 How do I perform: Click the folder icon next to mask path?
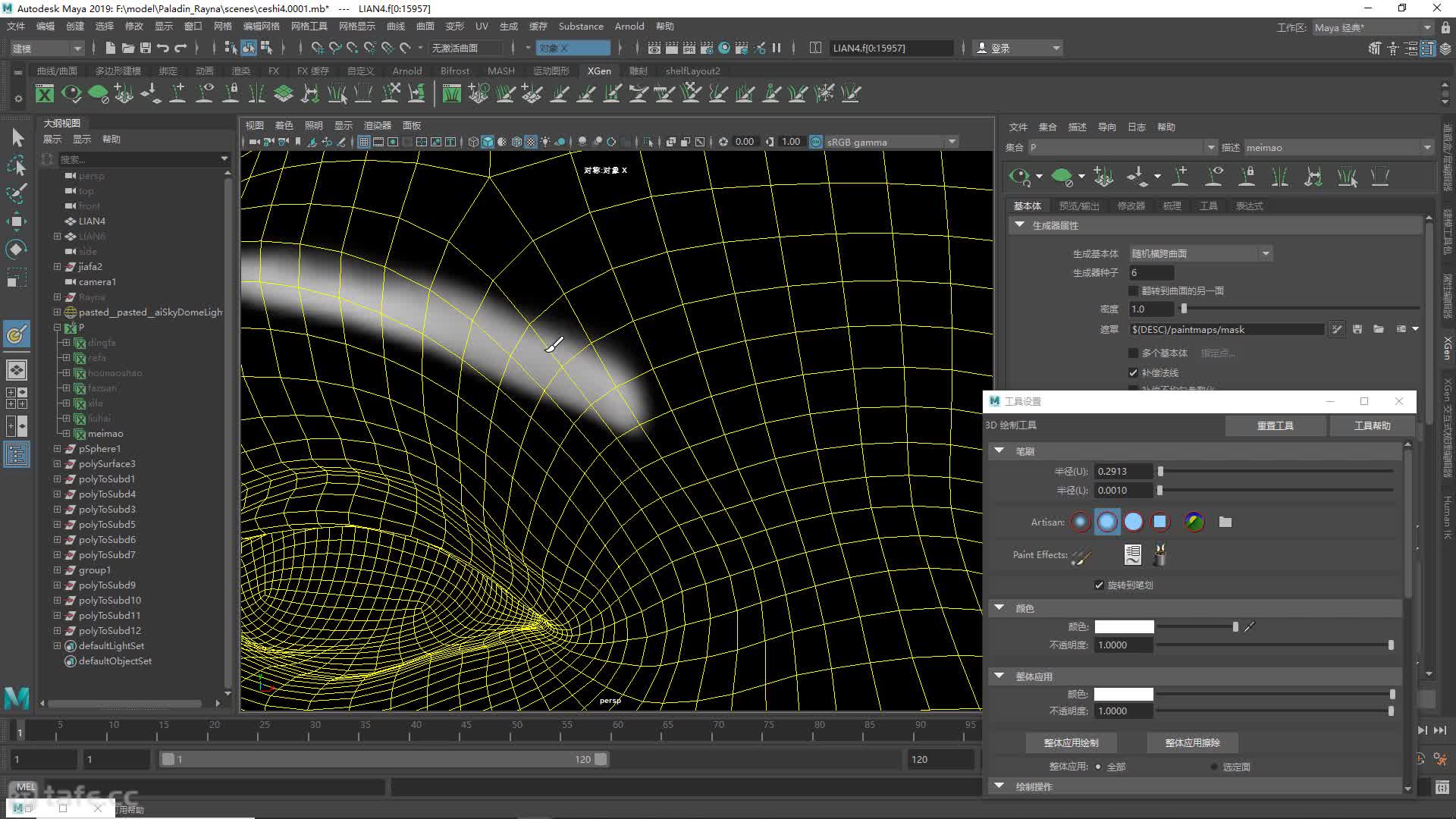[x=1379, y=329]
